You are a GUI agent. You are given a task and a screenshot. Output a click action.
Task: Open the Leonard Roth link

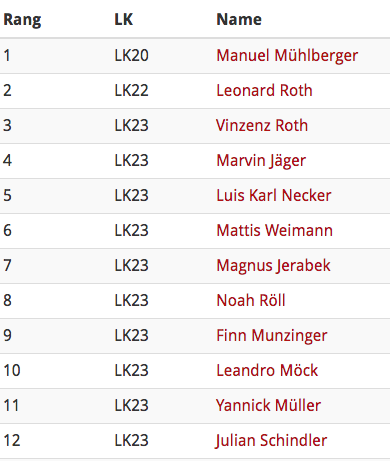pyautogui.click(x=264, y=90)
